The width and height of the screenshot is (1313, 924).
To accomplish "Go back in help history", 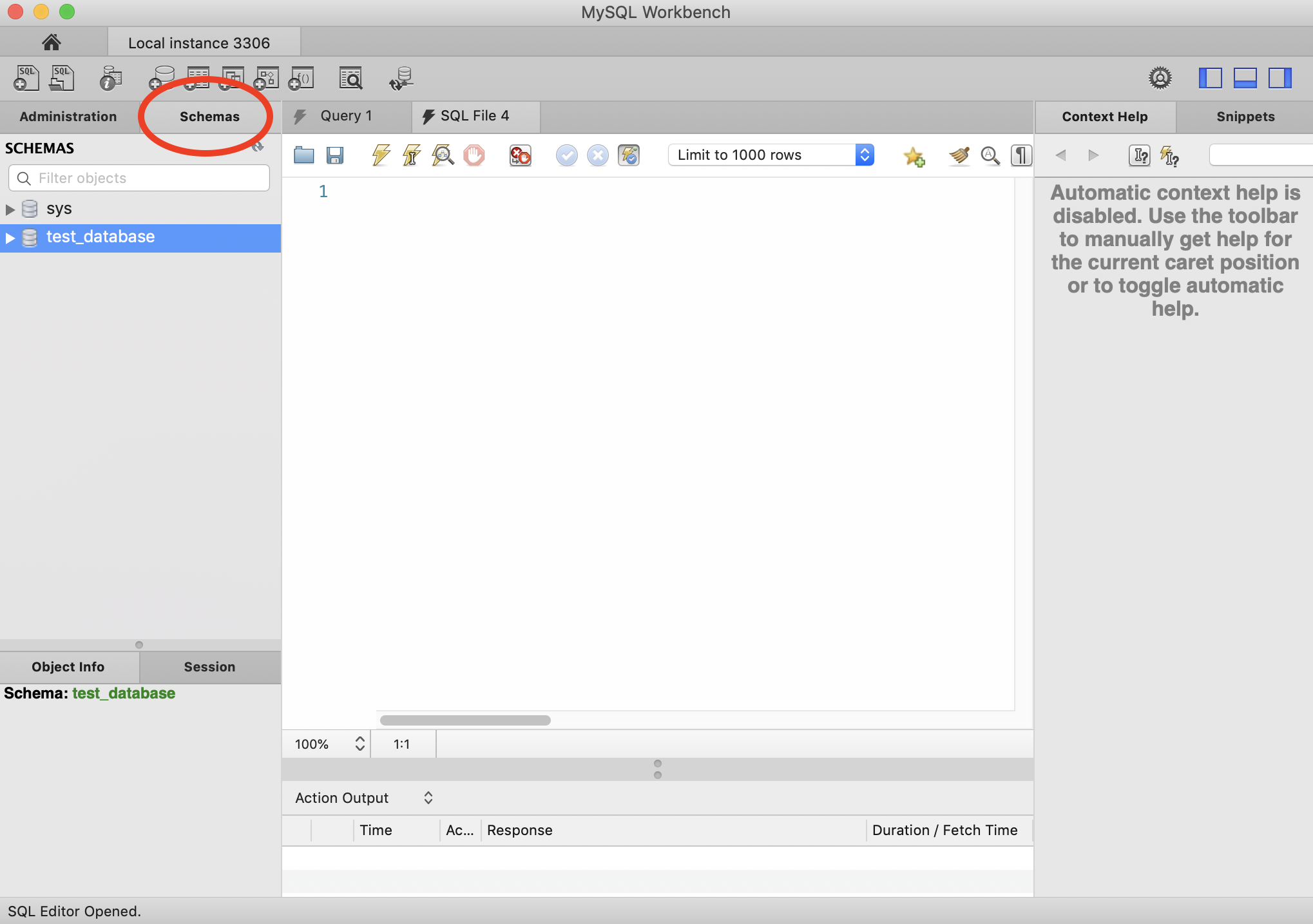I will click(1061, 155).
